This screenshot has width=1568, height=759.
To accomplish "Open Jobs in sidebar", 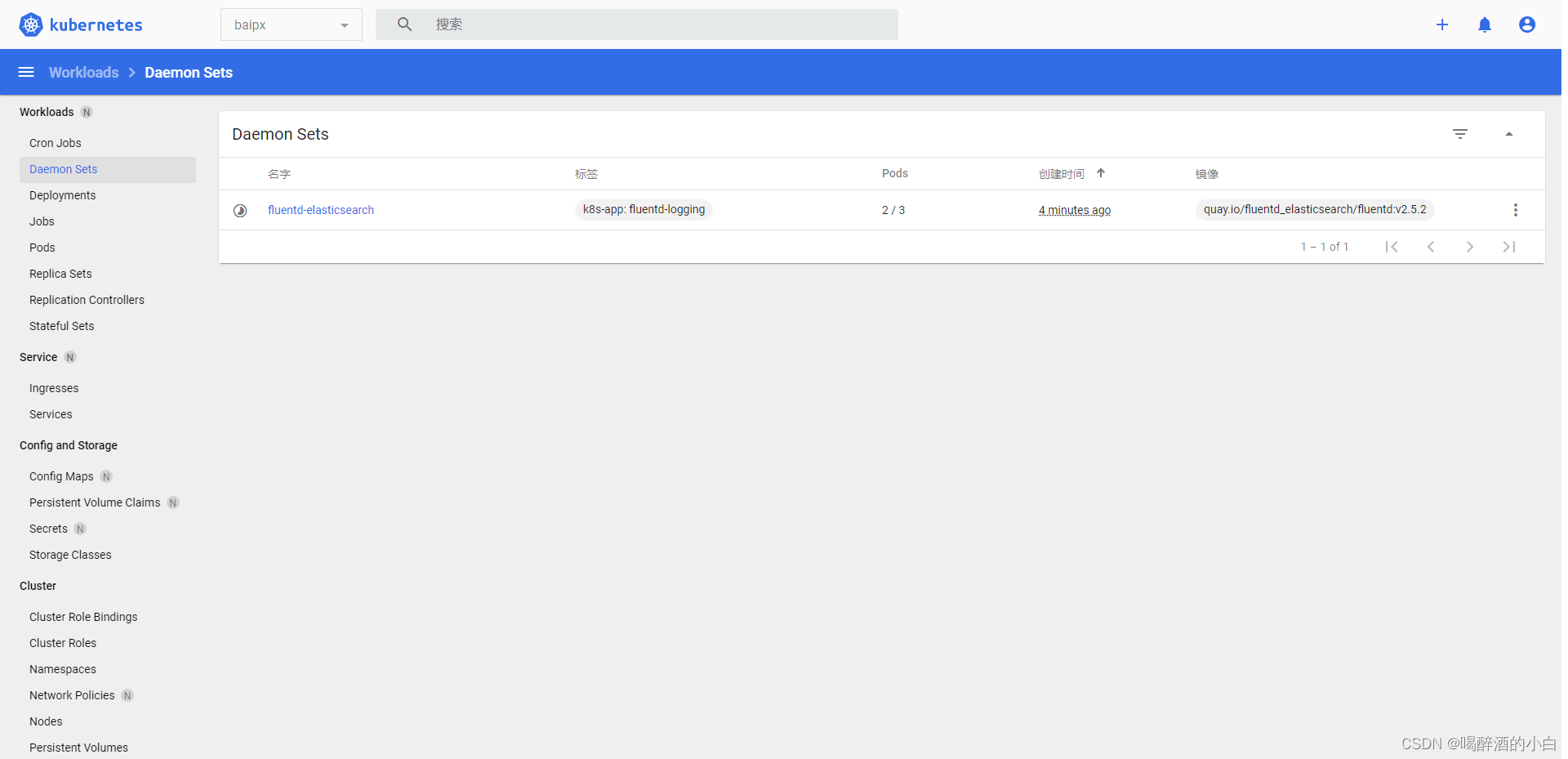I will click(42, 221).
